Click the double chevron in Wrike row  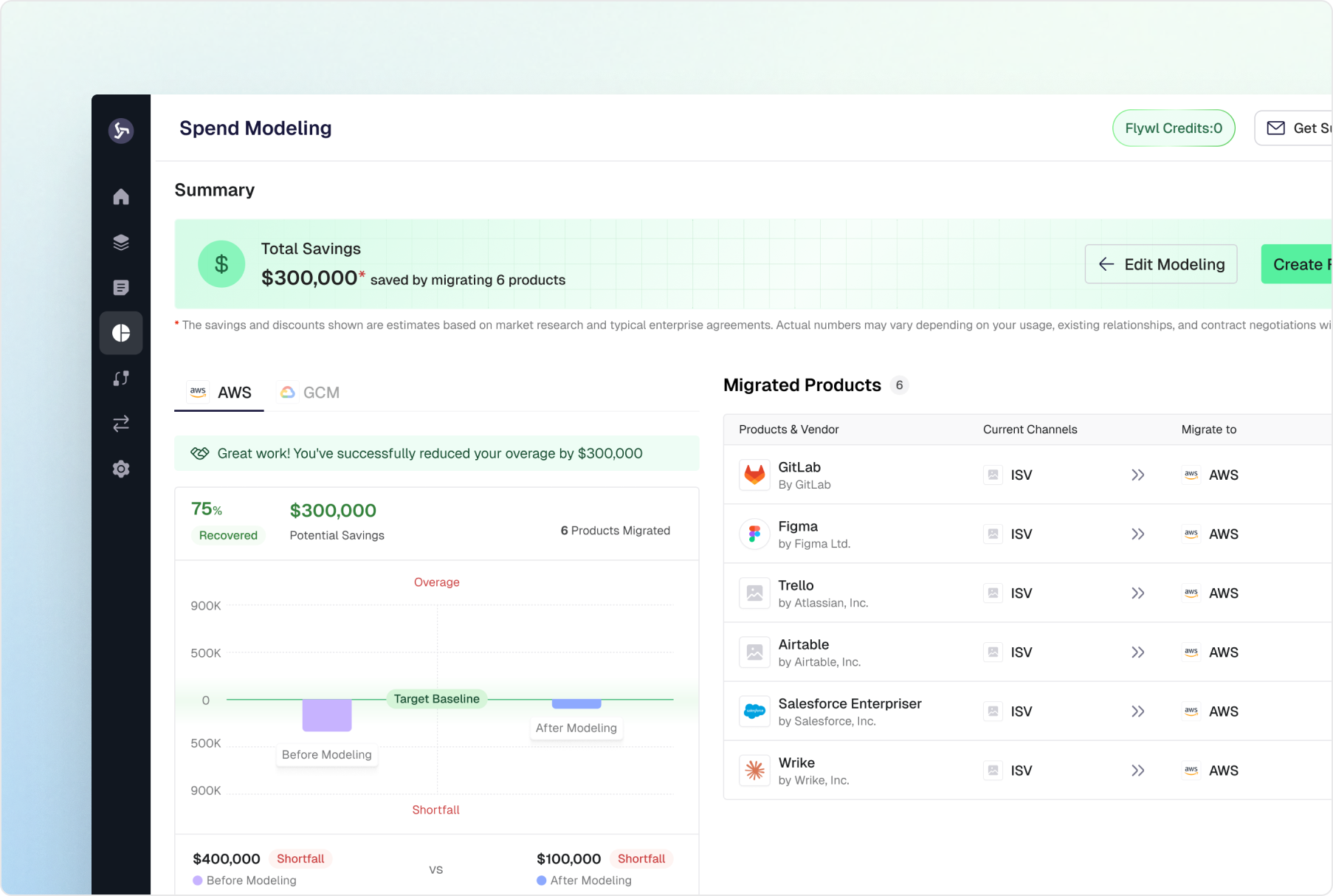[x=1138, y=770]
